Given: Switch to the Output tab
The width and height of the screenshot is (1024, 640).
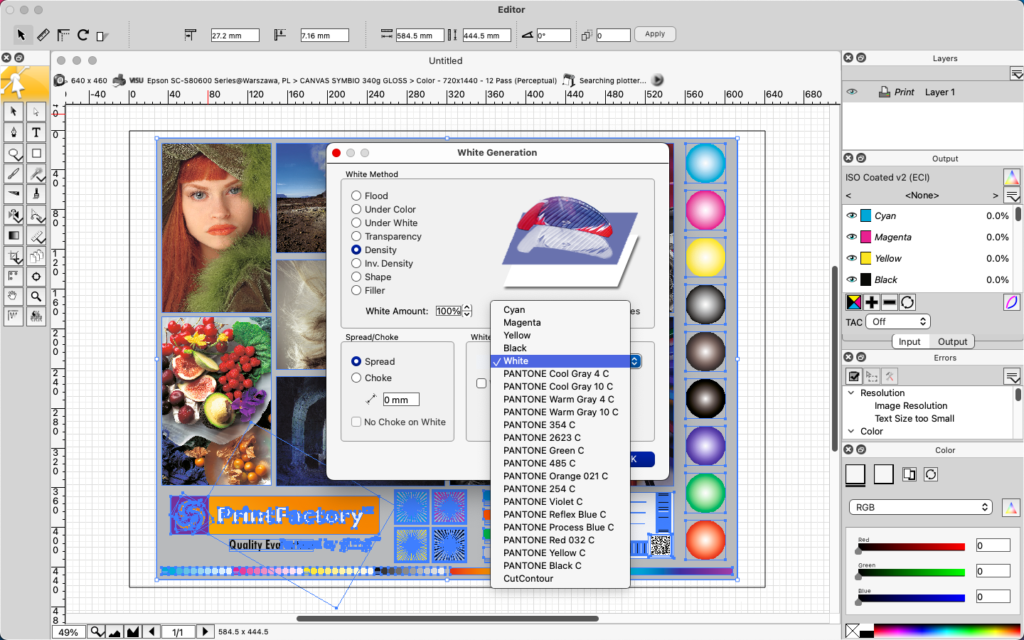Looking at the screenshot, I should click(x=952, y=342).
